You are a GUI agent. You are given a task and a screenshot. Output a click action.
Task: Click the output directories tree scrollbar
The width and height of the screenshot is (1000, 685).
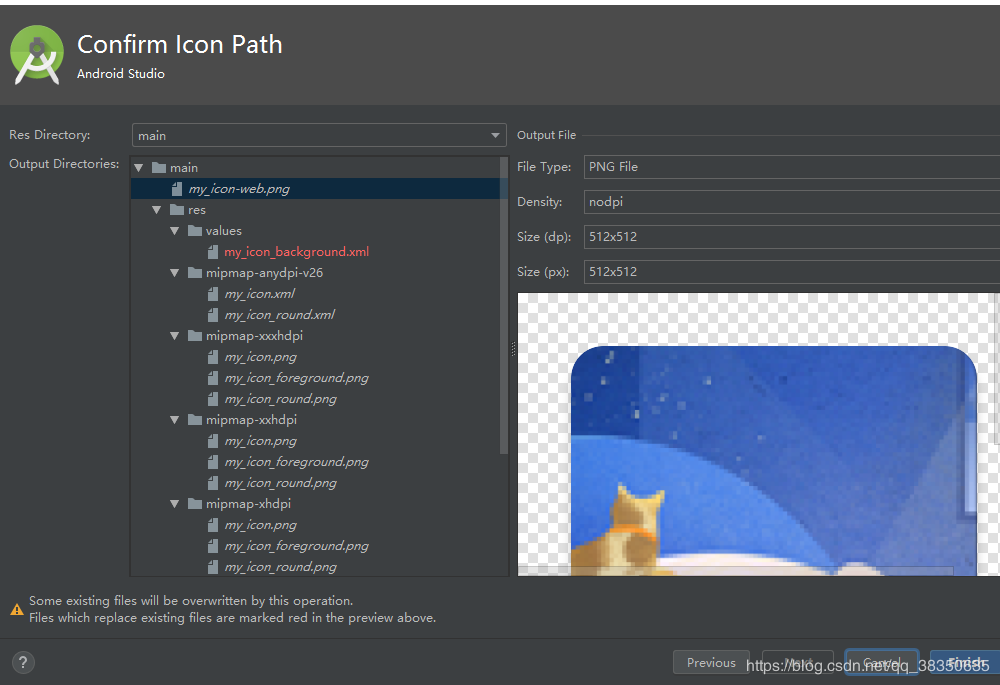click(x=504, y=306)
